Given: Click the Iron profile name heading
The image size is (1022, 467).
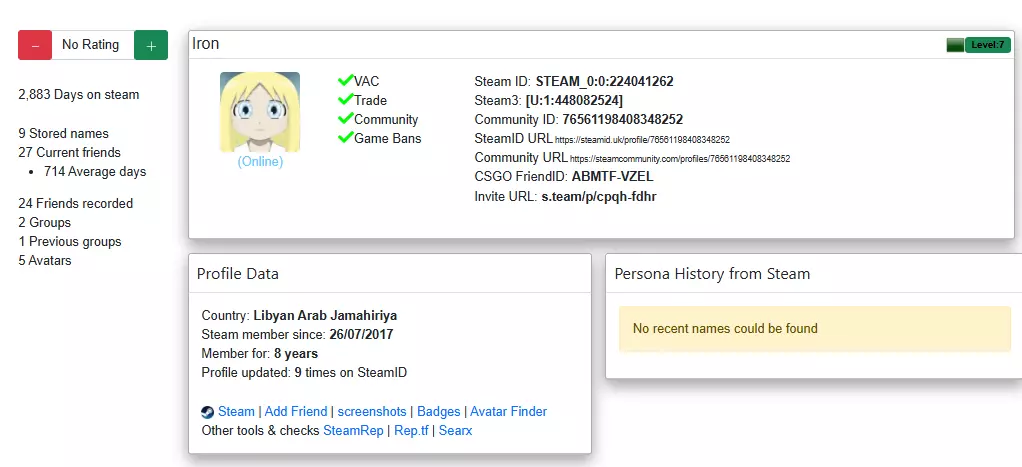Looking at the screenshot, I should tap(205, 44).
